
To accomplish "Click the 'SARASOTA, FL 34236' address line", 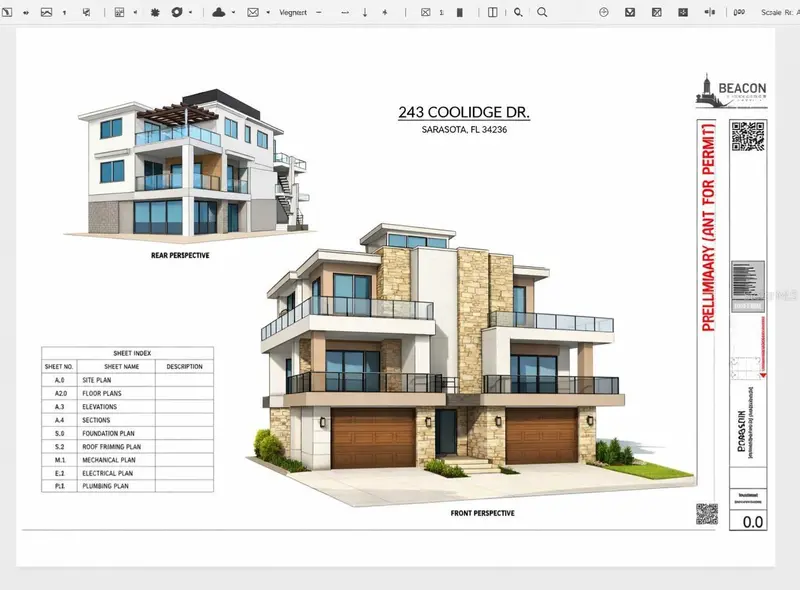I will point(464,130).
